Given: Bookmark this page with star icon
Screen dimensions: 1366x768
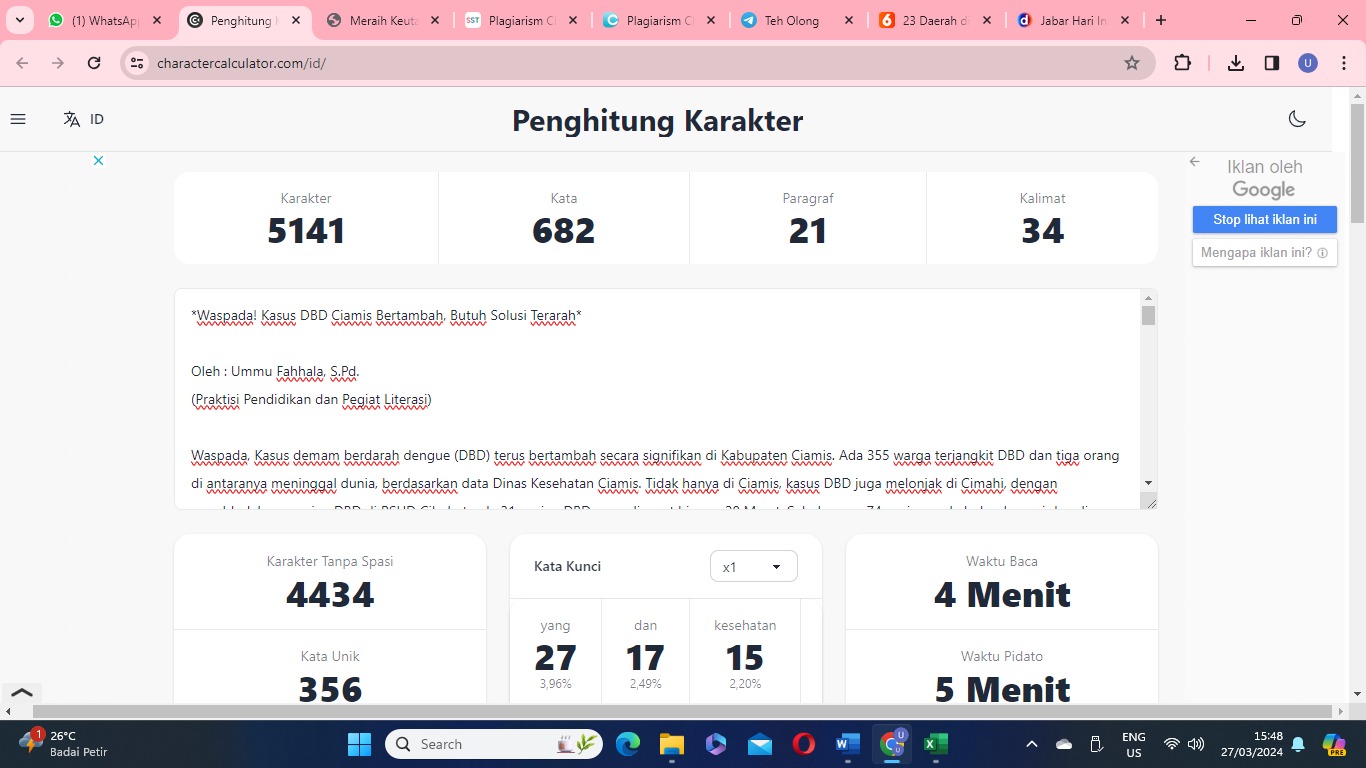Looking at the screenshot, I should [1132, 63].
